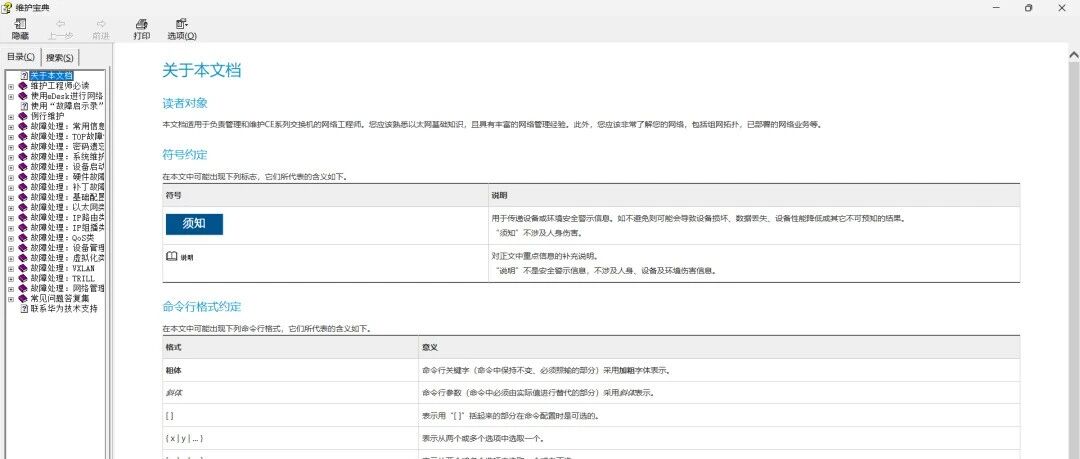The image size is (1080, 459).
Task: Click the 前进 (Forward) toolbar button
Action: pos(101,29)
